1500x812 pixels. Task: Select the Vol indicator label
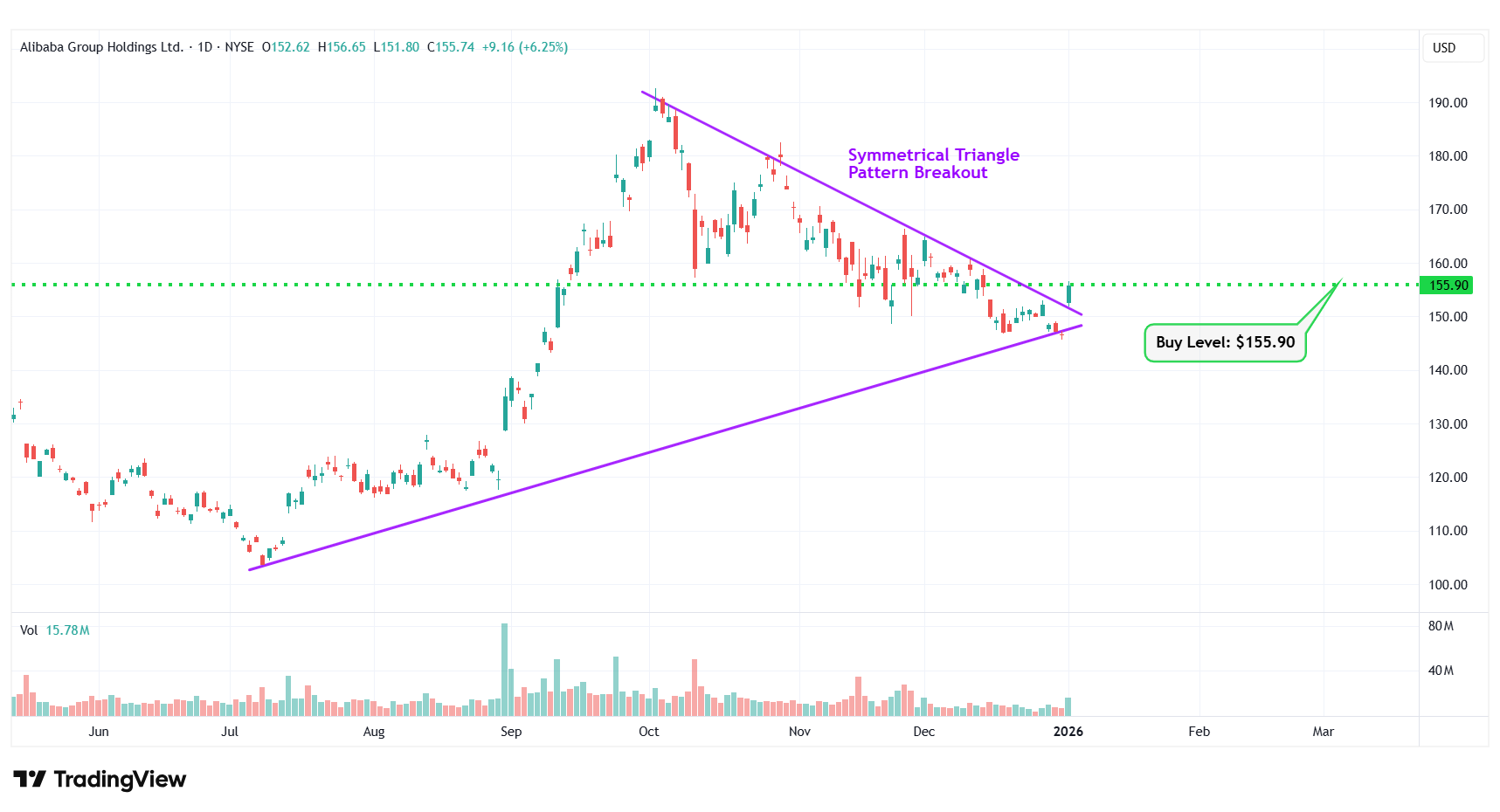click(29, 630)
